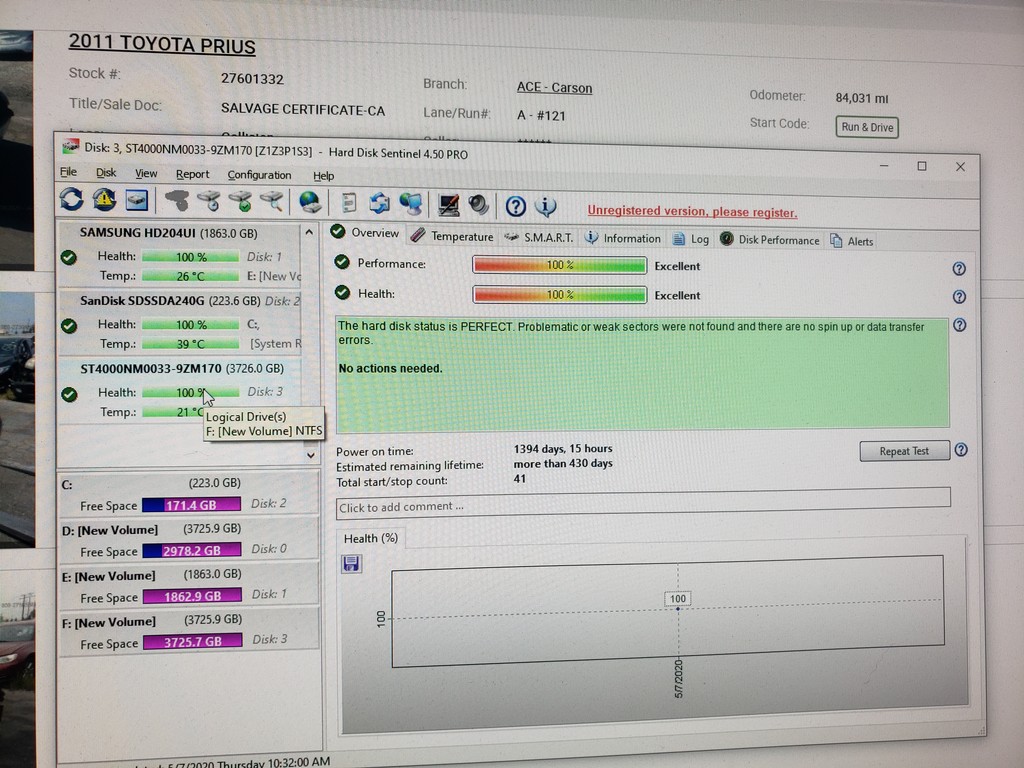Click the E: free space 1862.9 GB bar
The width and height of the screenshot is (1024, 768).
tap(192, 596)
